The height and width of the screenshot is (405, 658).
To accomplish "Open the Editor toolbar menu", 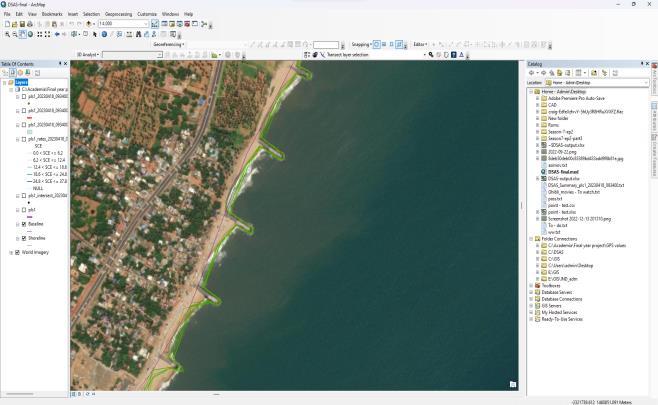I will click(421, 44).
